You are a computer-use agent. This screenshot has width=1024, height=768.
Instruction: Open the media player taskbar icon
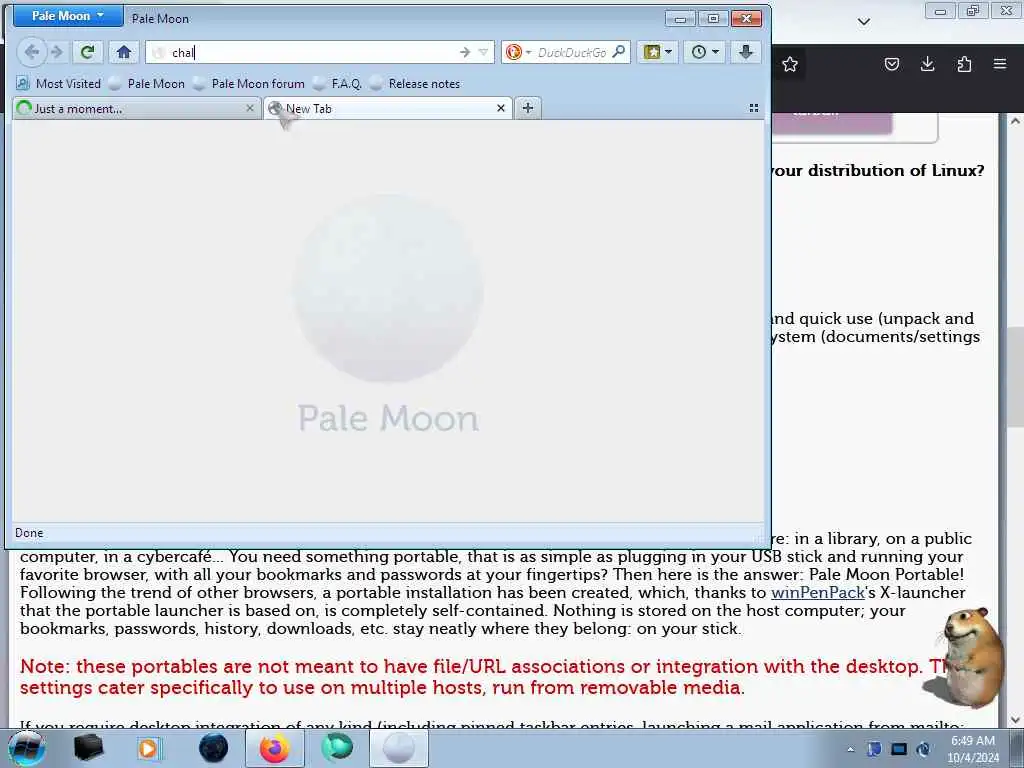pyautogui.click(x=148, y=748)
